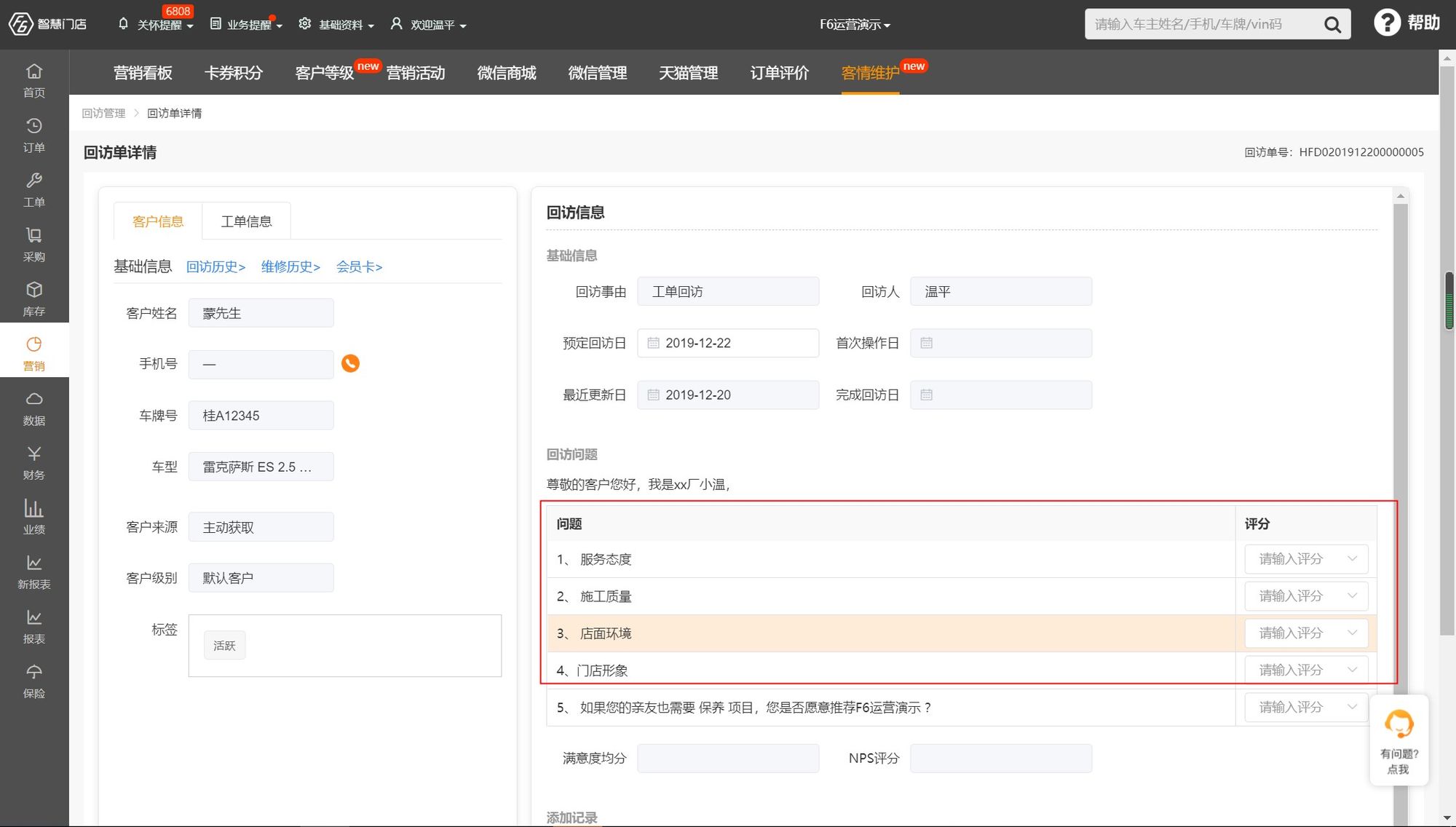Open the 新报表 new reports sidebar icon

click(x=34, y=571)
